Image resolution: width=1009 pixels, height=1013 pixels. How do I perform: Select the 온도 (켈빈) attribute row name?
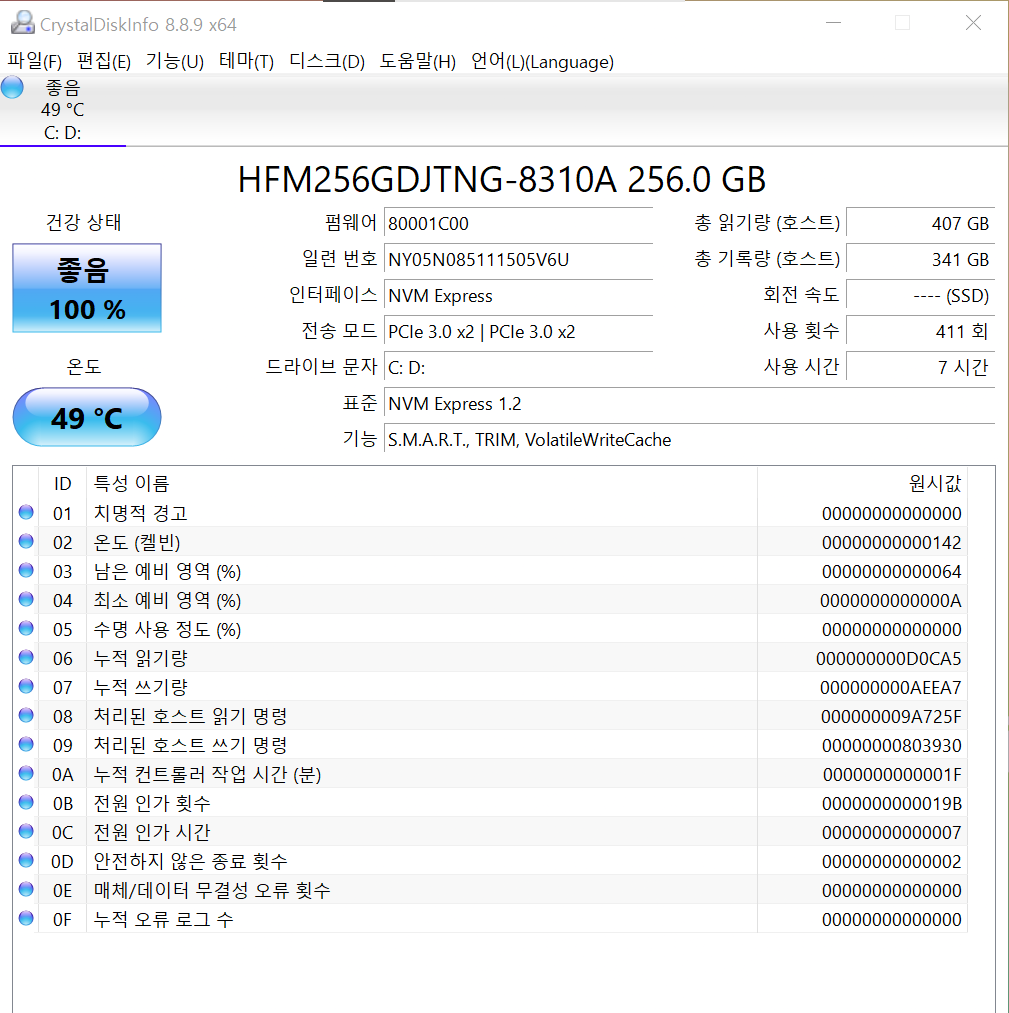136,542
